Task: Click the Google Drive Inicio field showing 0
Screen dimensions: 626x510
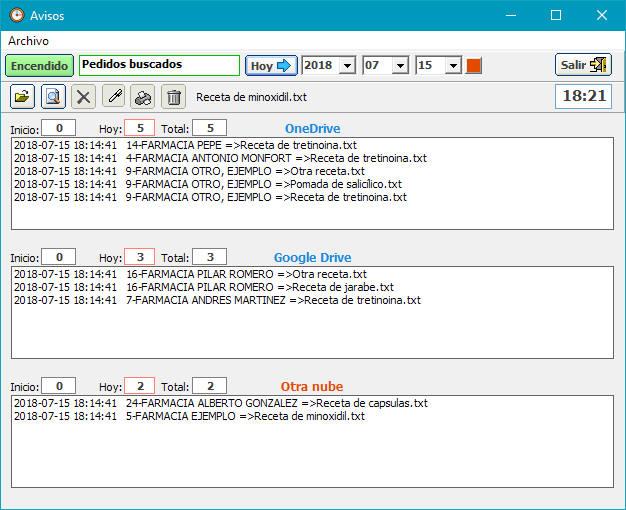Action: [x=59, y=257]
